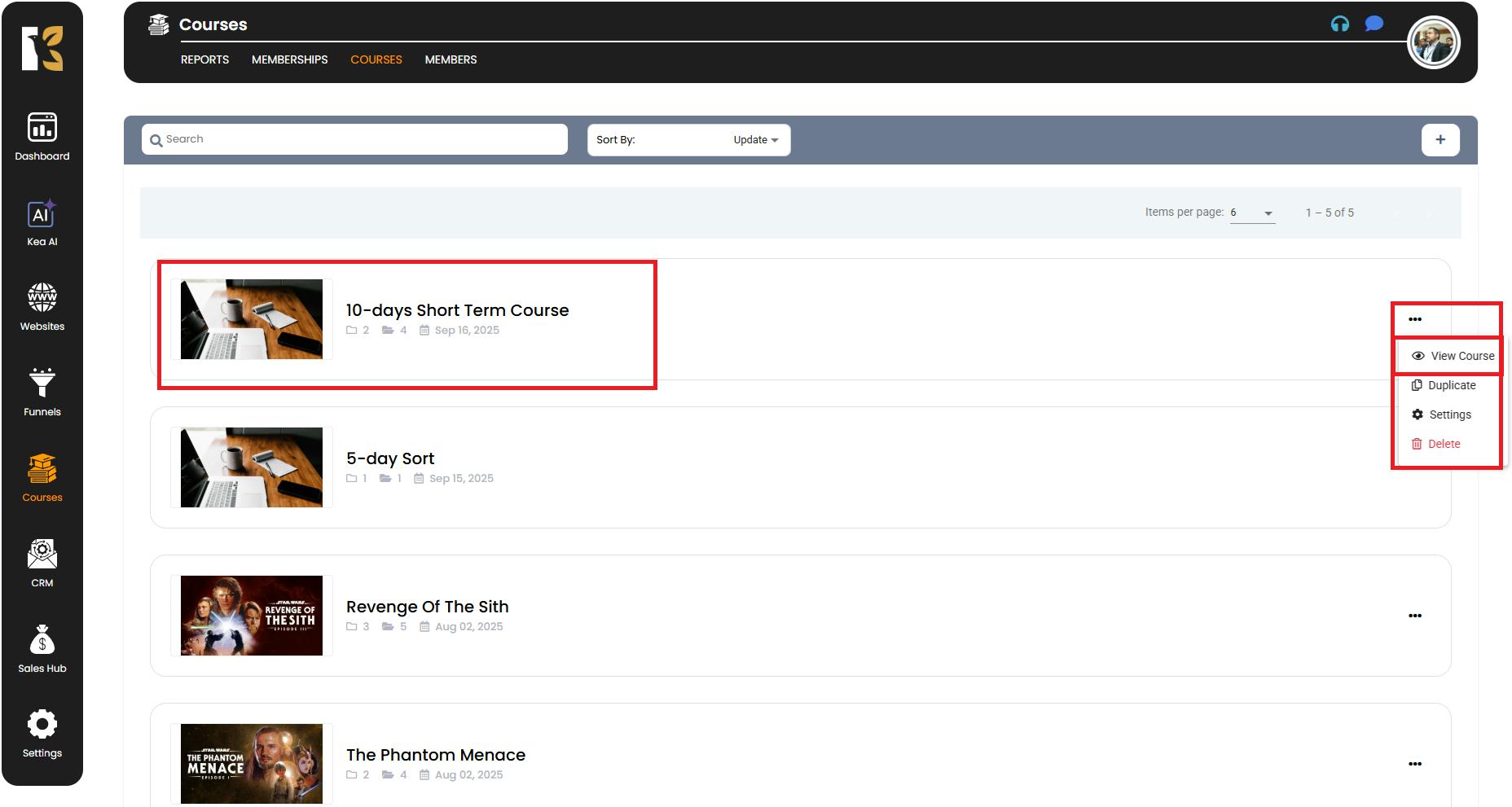Image resolution: width=1512 pixels, height=807 pixels.
Task: Open the chat bubble icon
Action: pyautogui.click(x=1374, y=24)
